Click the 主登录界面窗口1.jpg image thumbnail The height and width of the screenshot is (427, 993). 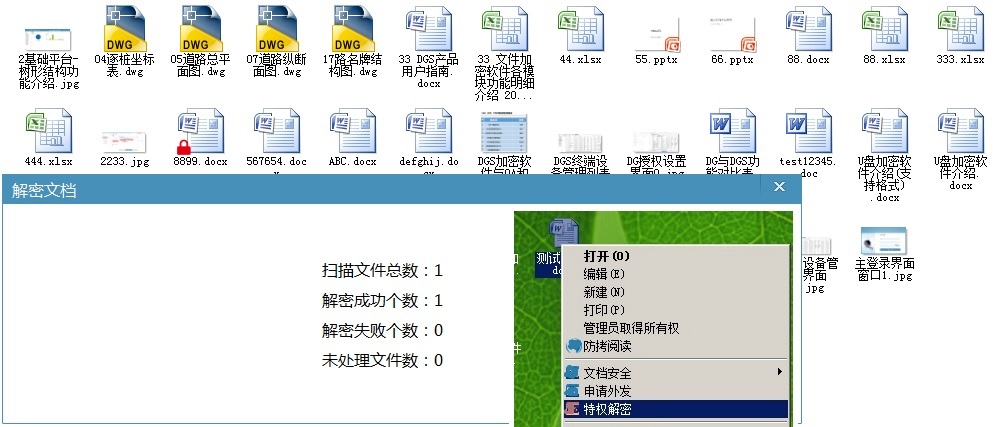(885, 240)
